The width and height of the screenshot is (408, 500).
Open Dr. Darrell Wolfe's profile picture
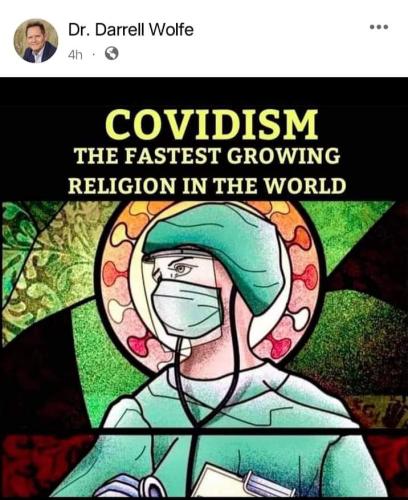pyautogui.click(x=36, y=41)
